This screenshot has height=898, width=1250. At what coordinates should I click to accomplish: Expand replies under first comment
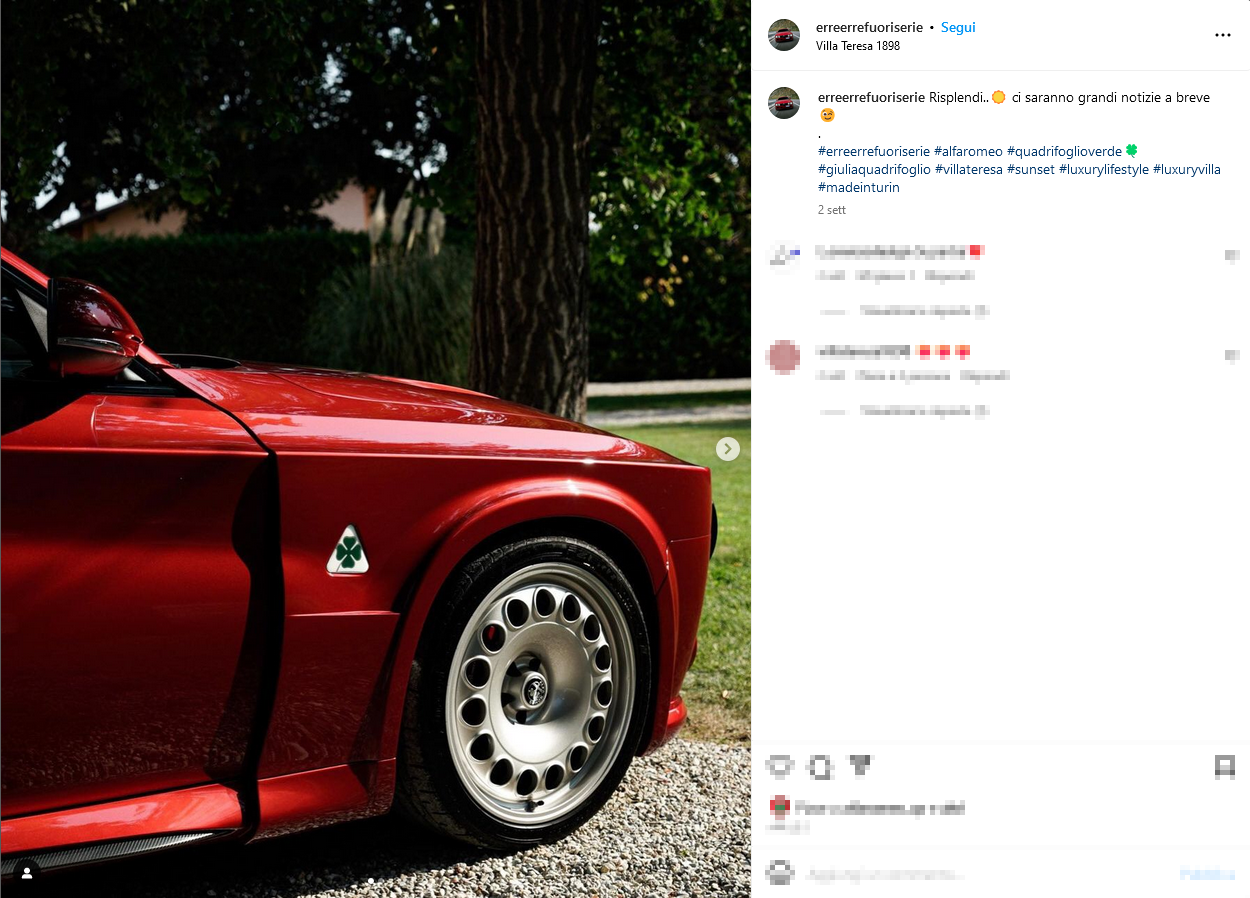905,311
